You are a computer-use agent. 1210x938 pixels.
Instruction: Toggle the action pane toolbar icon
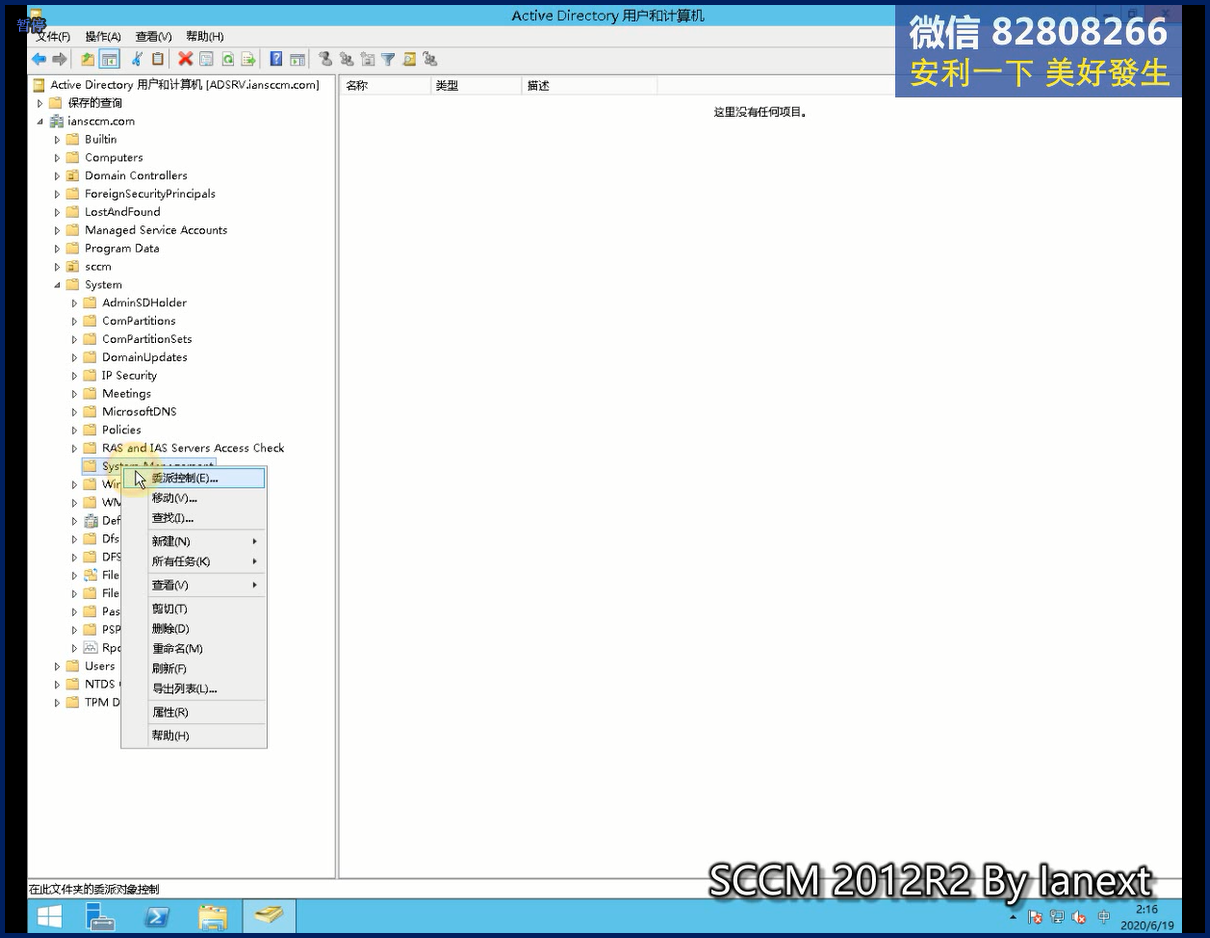click(297, 60)
